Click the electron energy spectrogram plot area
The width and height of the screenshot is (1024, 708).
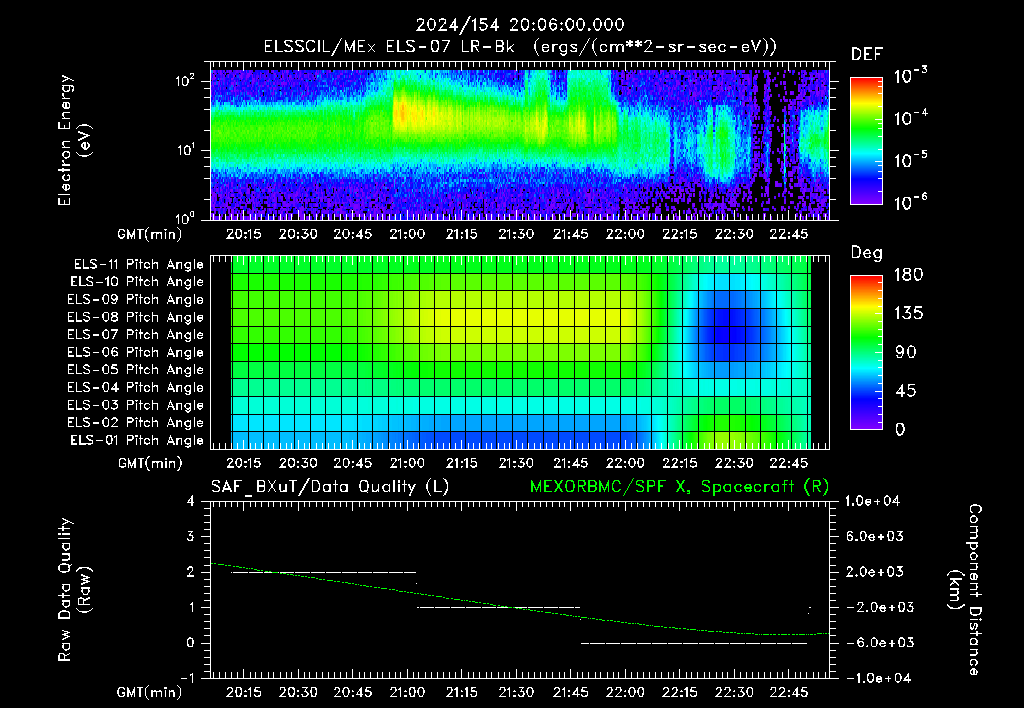click(520, 144)
